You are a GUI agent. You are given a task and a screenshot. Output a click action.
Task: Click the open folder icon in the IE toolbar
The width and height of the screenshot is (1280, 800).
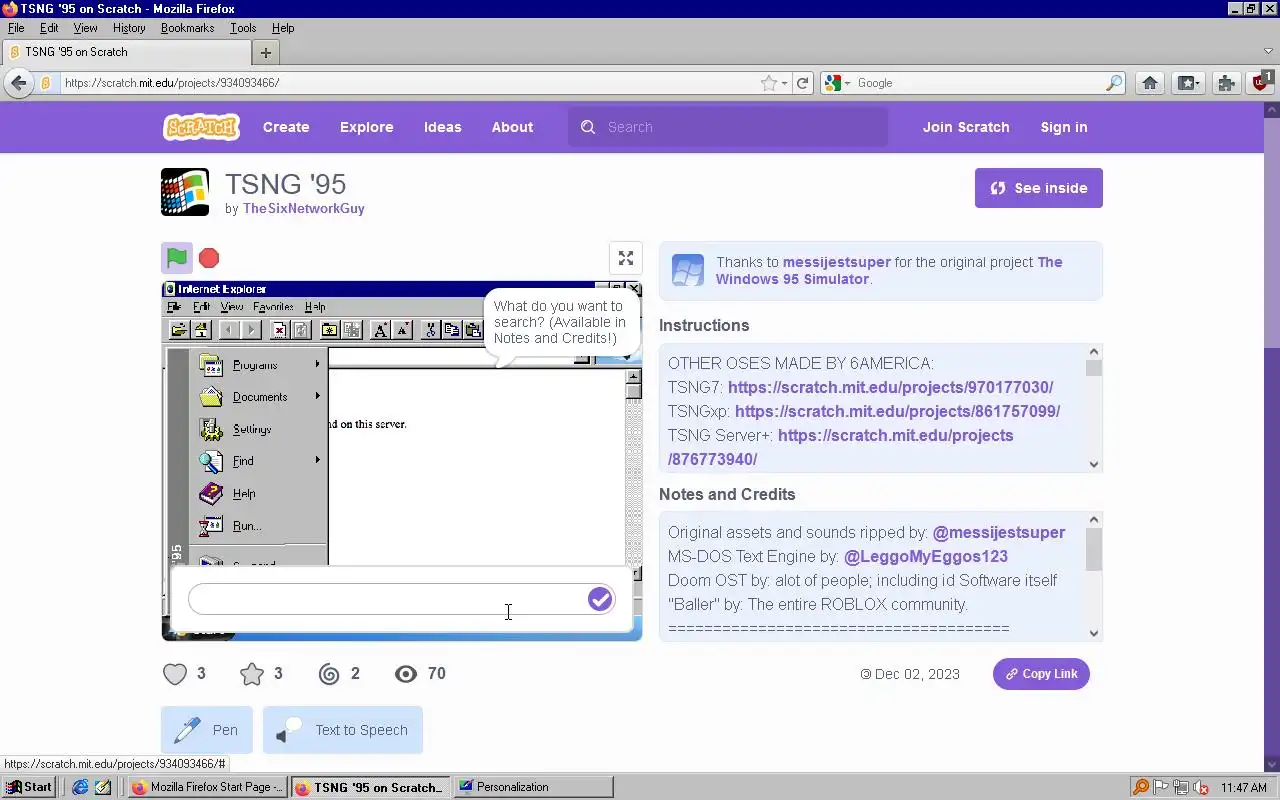coord(179,330)
